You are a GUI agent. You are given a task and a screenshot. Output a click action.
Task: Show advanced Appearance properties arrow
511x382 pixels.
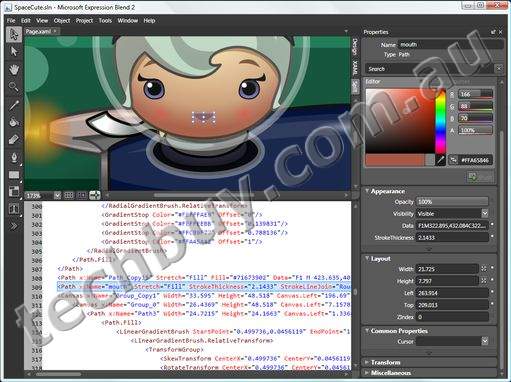coord(429,249)
